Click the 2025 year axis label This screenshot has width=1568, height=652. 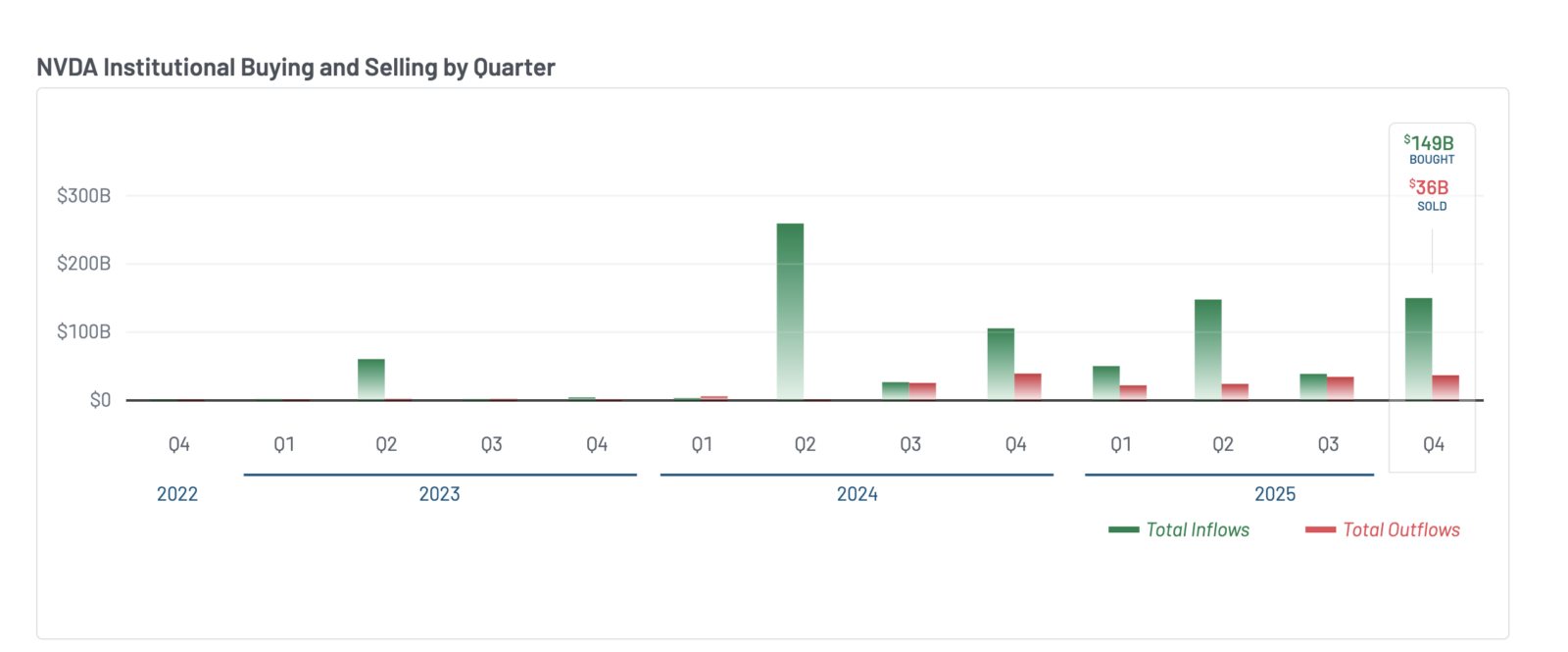(x=1275, y=494)
